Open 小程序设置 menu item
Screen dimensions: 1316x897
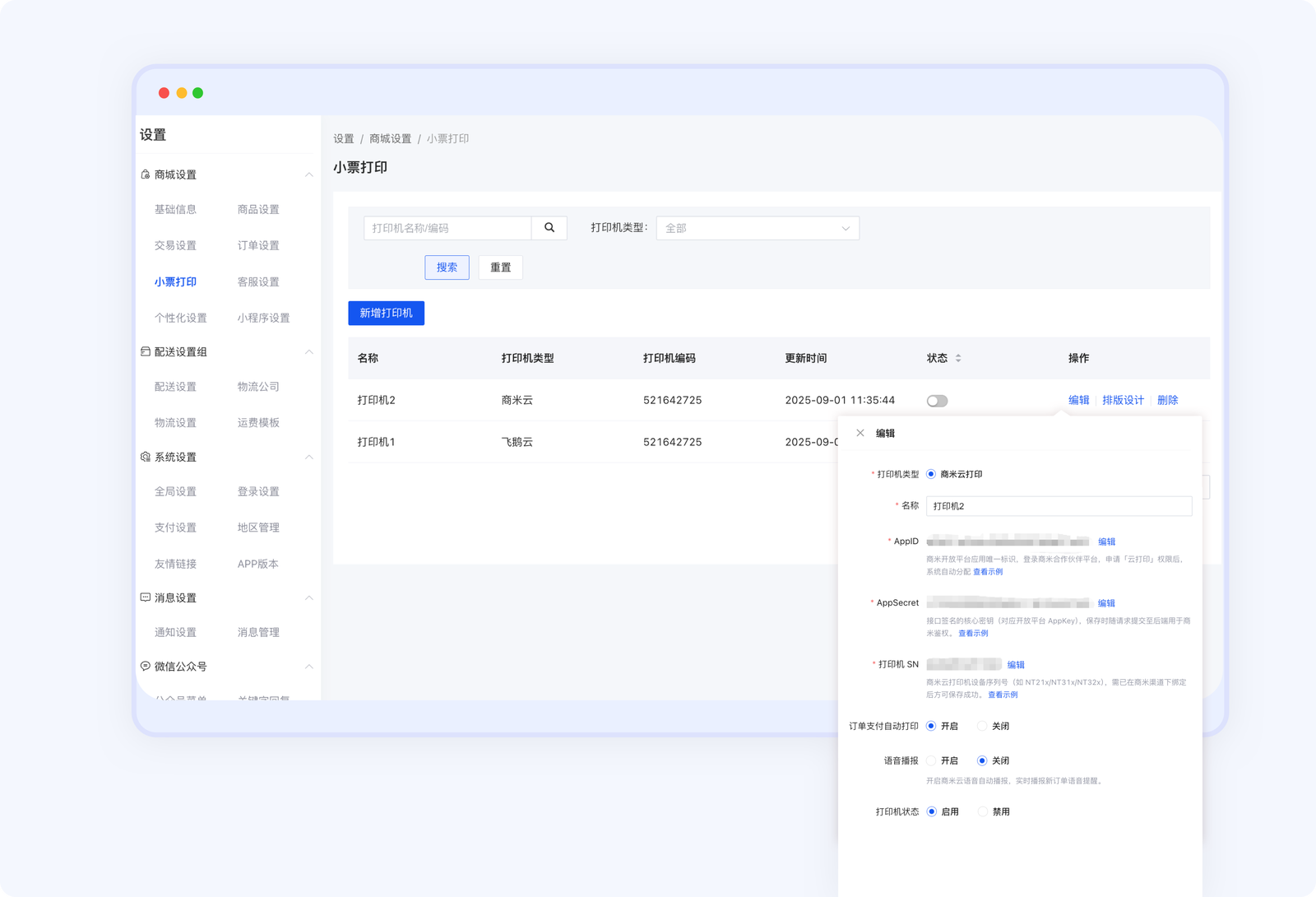point(263,318)
